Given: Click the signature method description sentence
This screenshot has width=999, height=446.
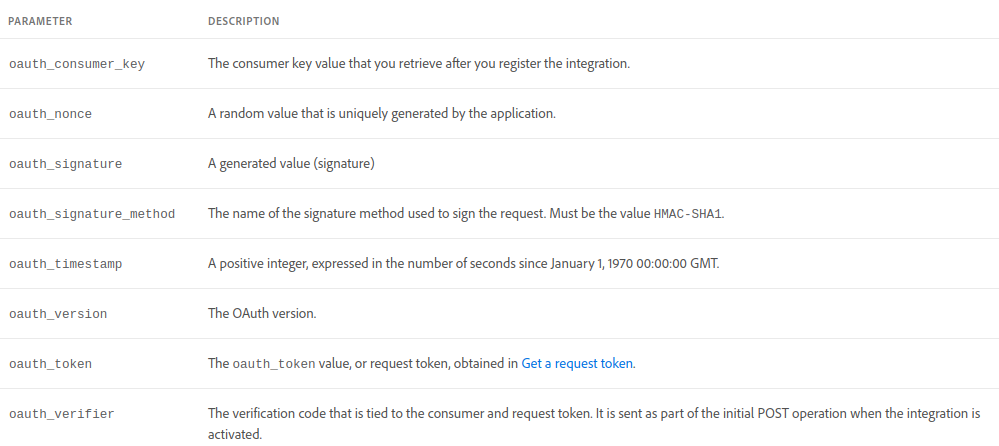Looking at the screenshot, I should click(x=466, y=214).
